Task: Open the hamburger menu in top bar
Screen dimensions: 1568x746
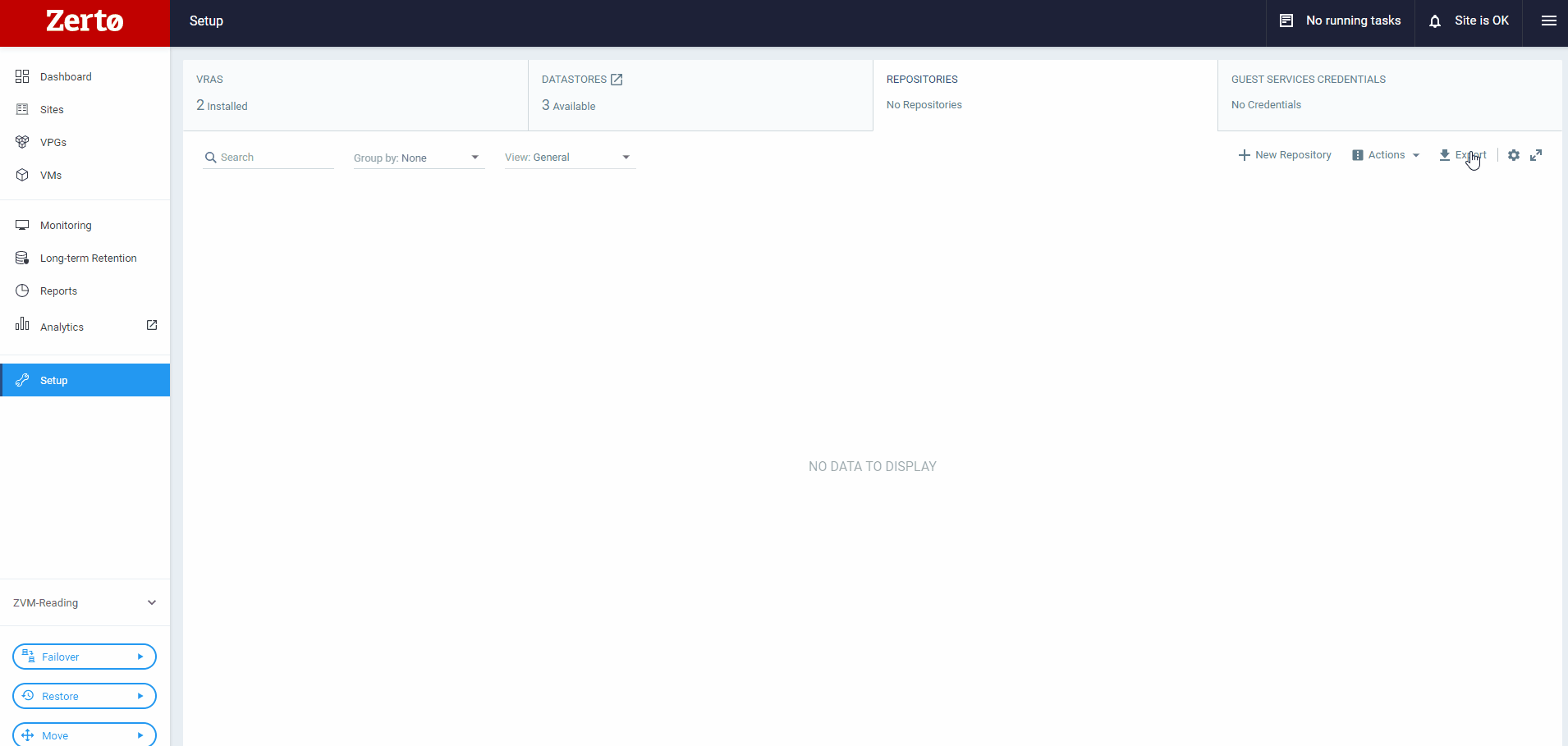Action: pyautogui.click(x=1548, y=21)
